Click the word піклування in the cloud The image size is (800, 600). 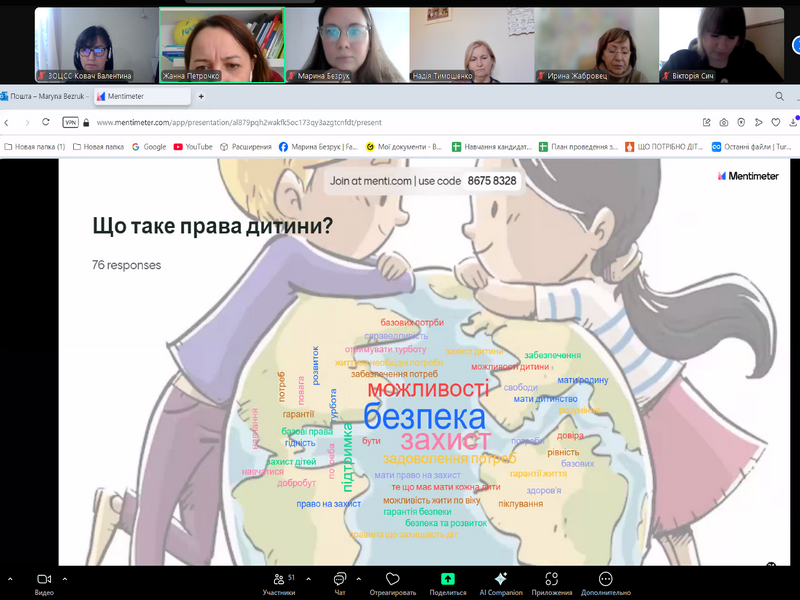coord(520,504)
